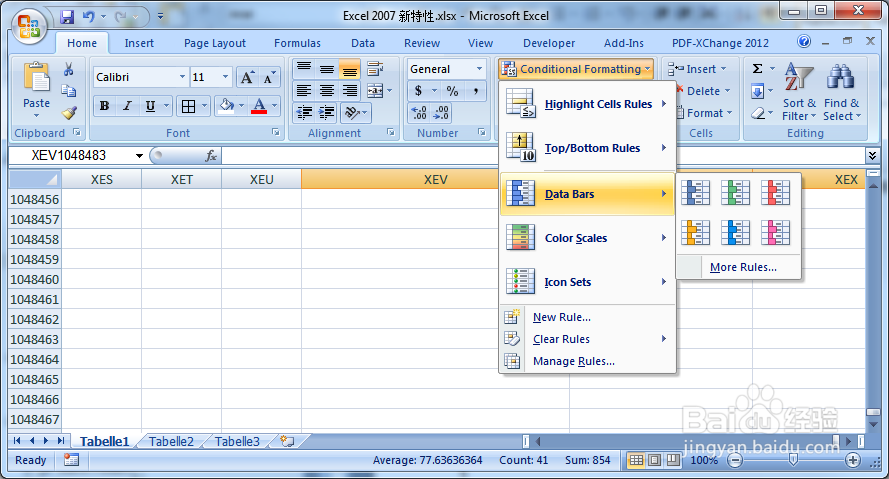Click the Office button orb

[x=29, y=27]
